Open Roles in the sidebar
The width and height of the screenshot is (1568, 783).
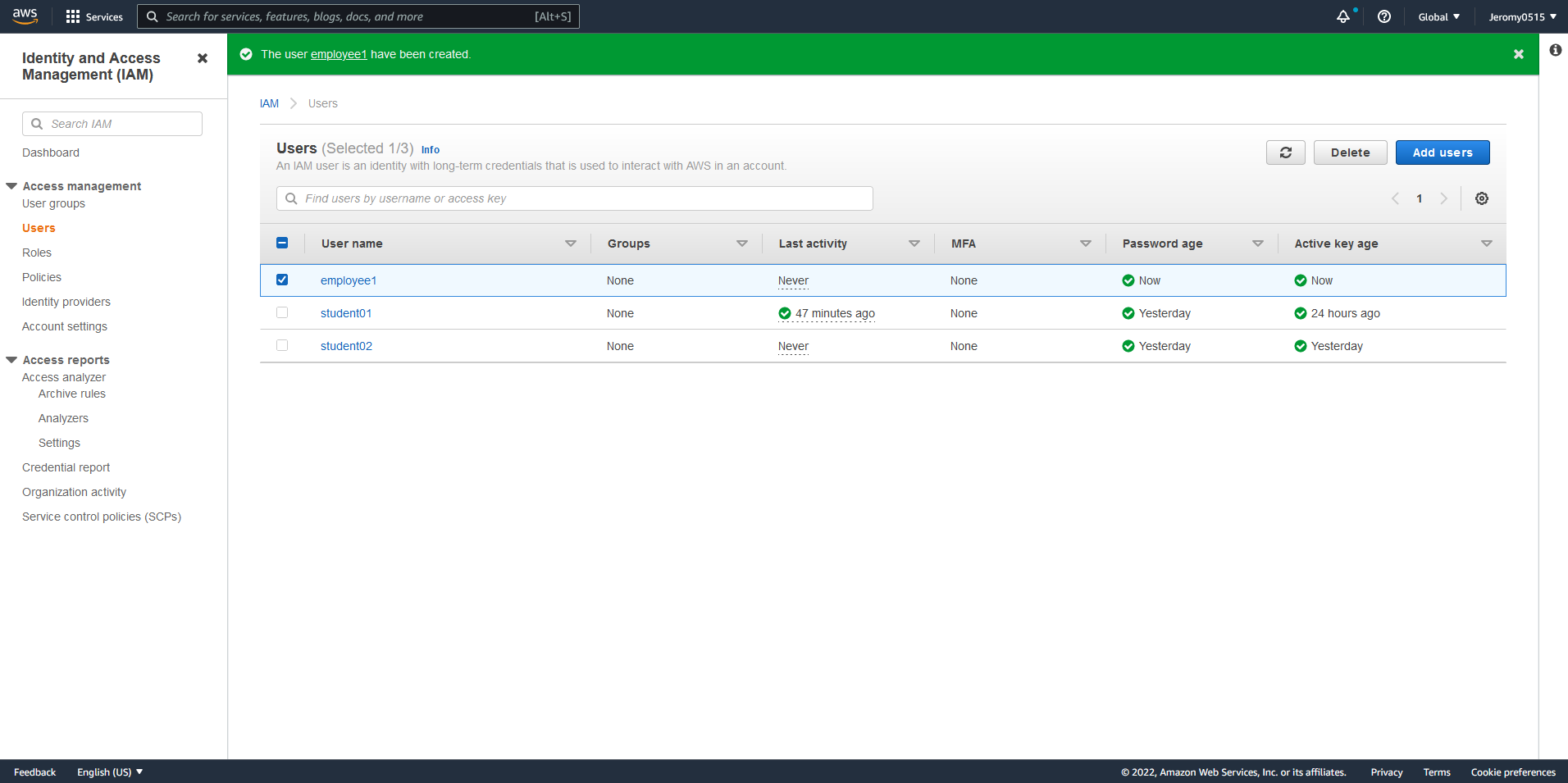click(x=37, y=253)
